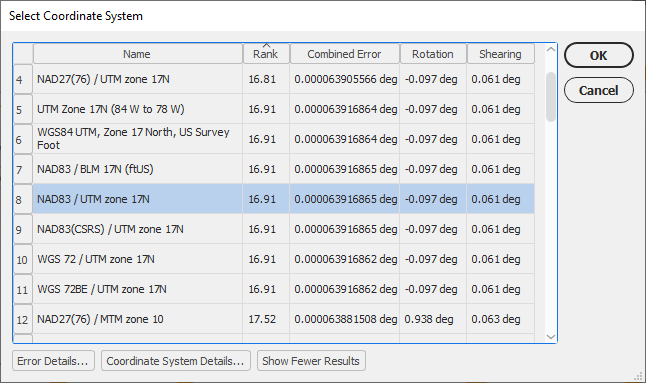Click shearing cell in NAD83 / BLM 17N row
The height and width of the screenshot is (383, 646).
[500, 169]
